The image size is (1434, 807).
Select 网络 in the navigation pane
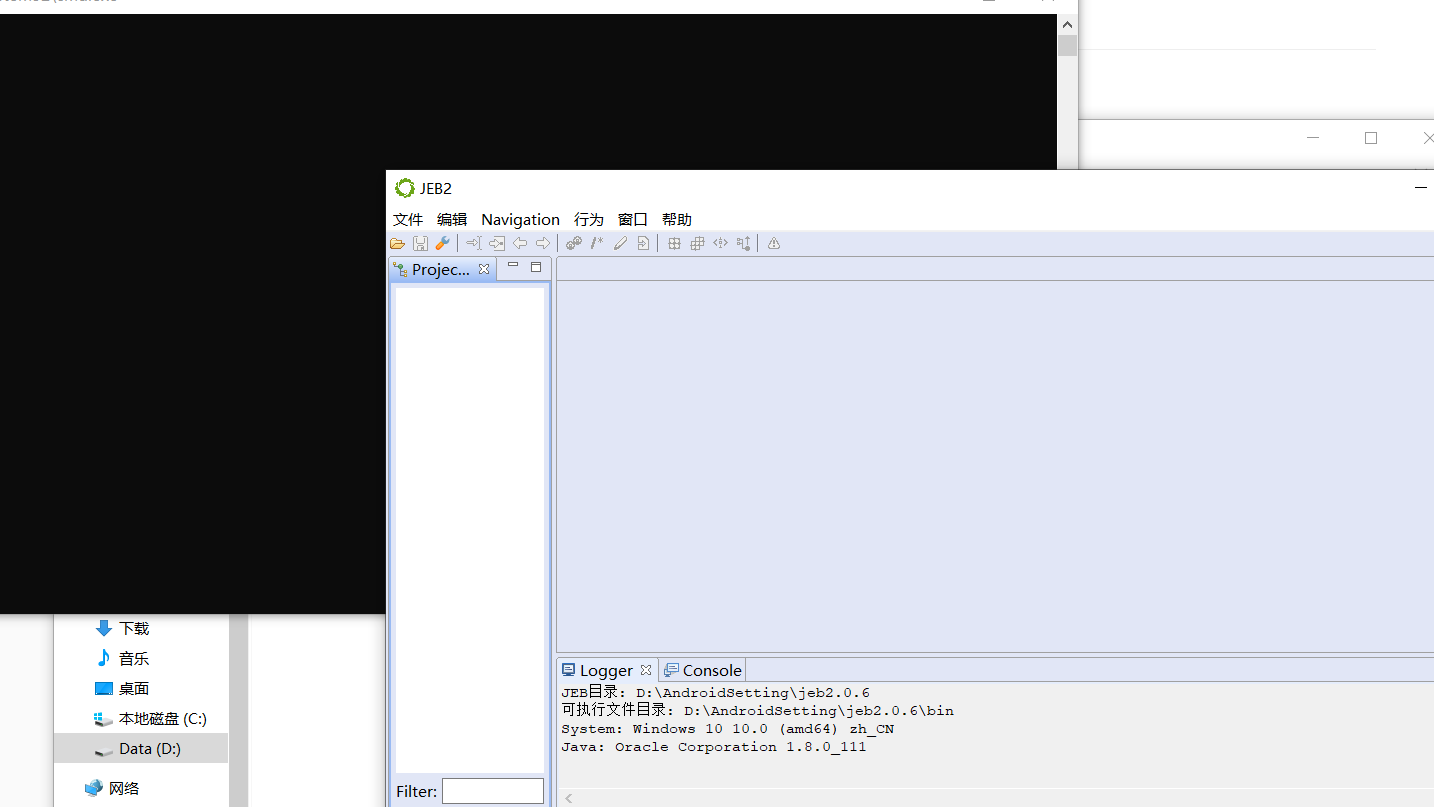click(x=125, y=787)
